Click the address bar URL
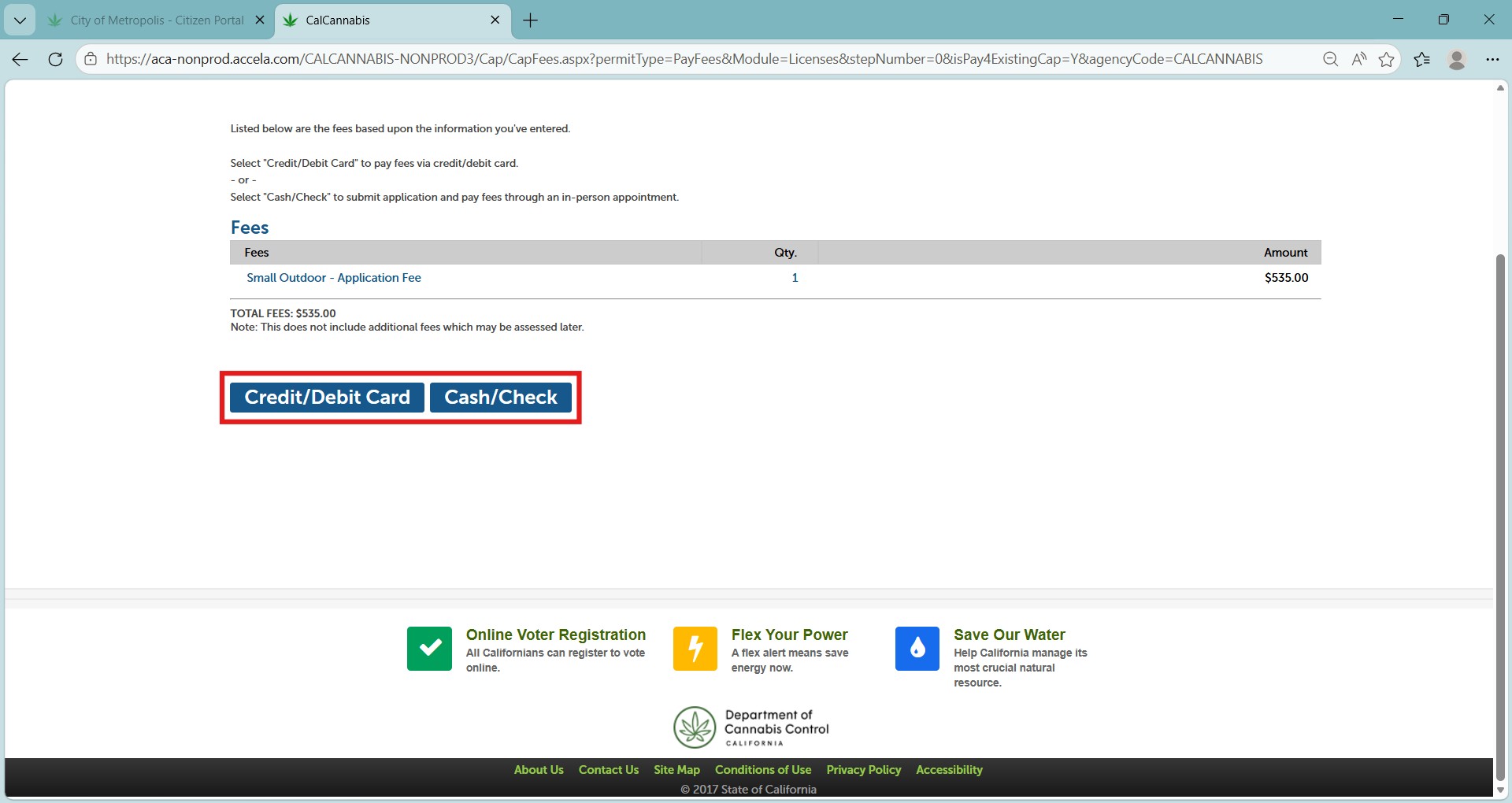The image size is (1512, 803). point(684,59)
